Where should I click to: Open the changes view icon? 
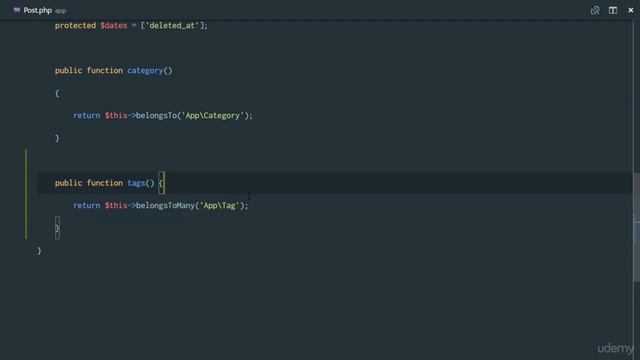(595, 10)
